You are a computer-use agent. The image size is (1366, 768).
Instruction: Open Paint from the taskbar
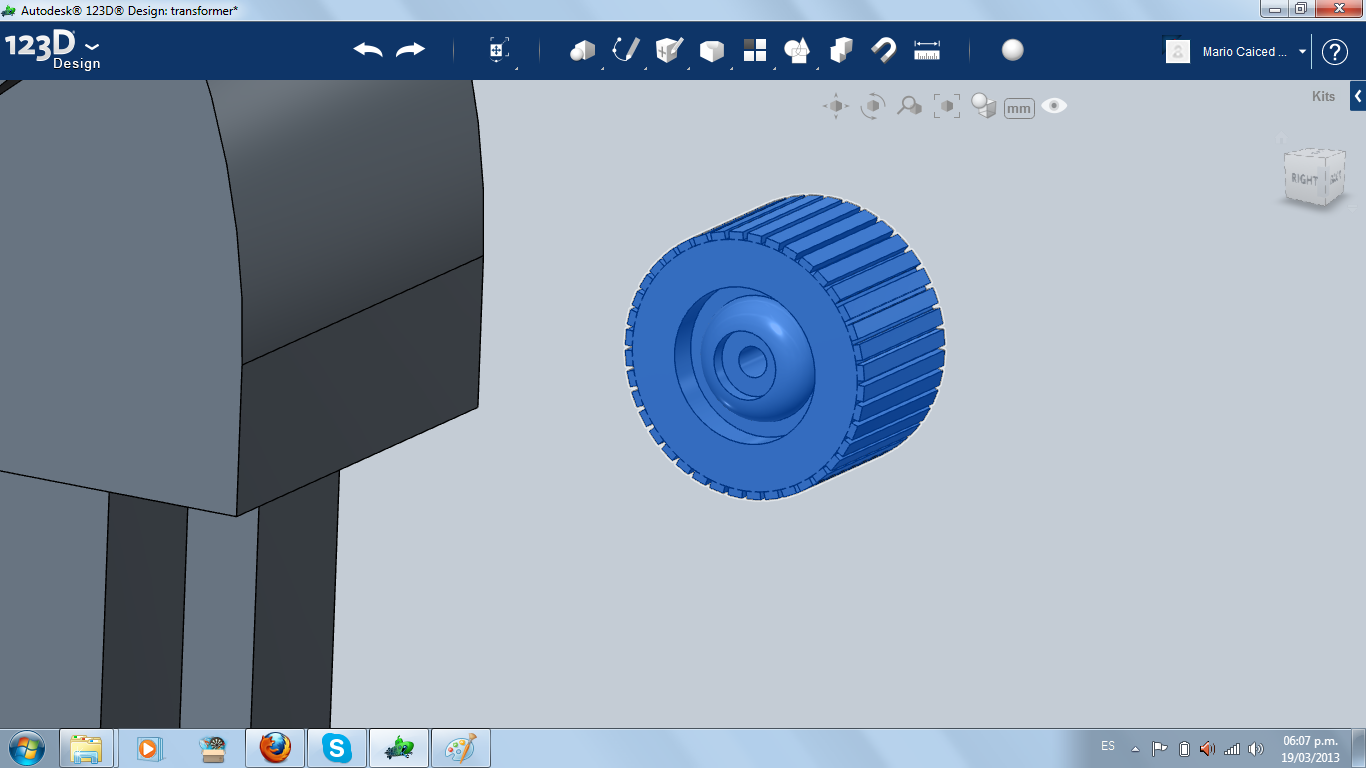point(460,748)
